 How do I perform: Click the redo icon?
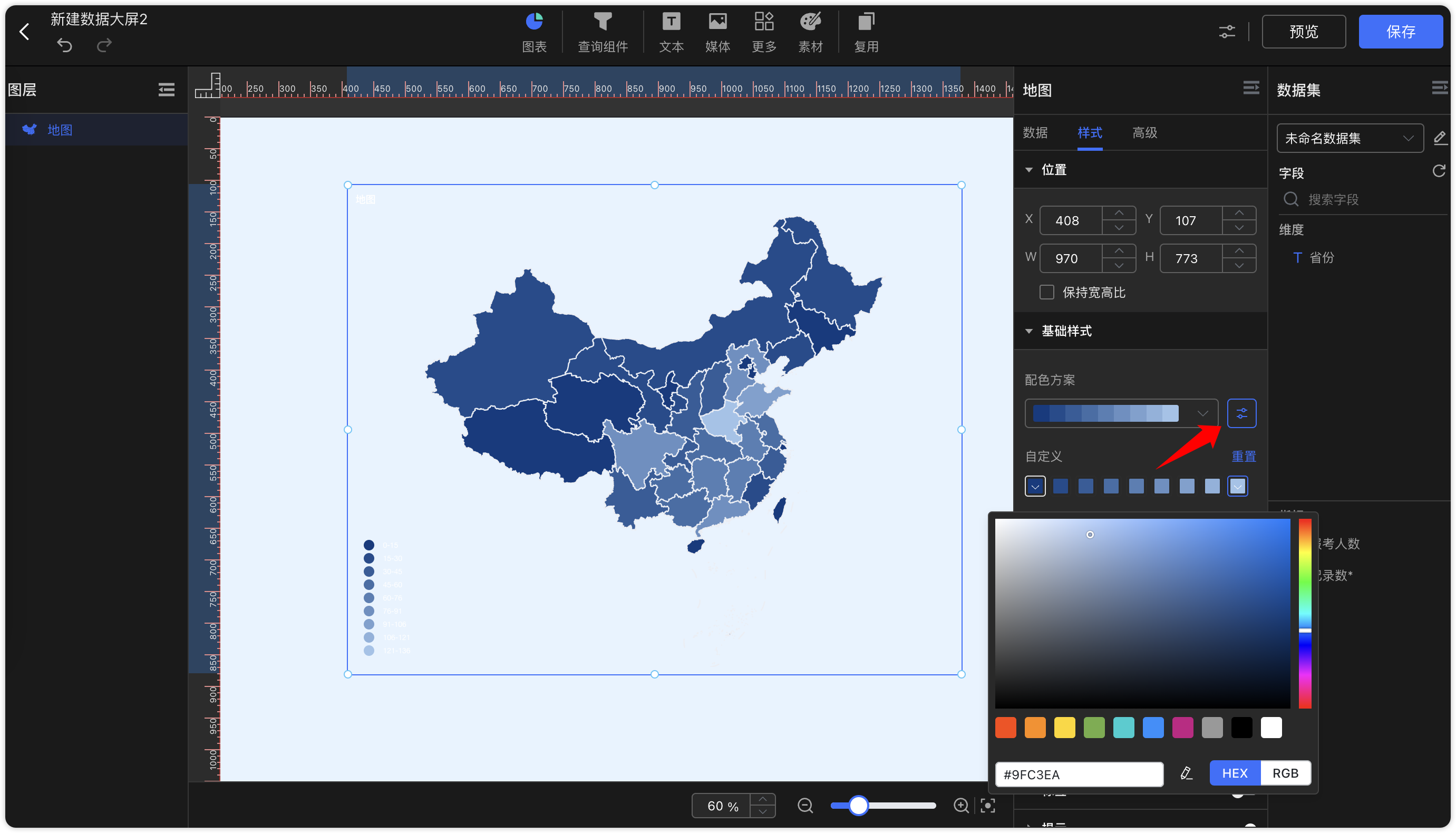(x=104, y=45)
